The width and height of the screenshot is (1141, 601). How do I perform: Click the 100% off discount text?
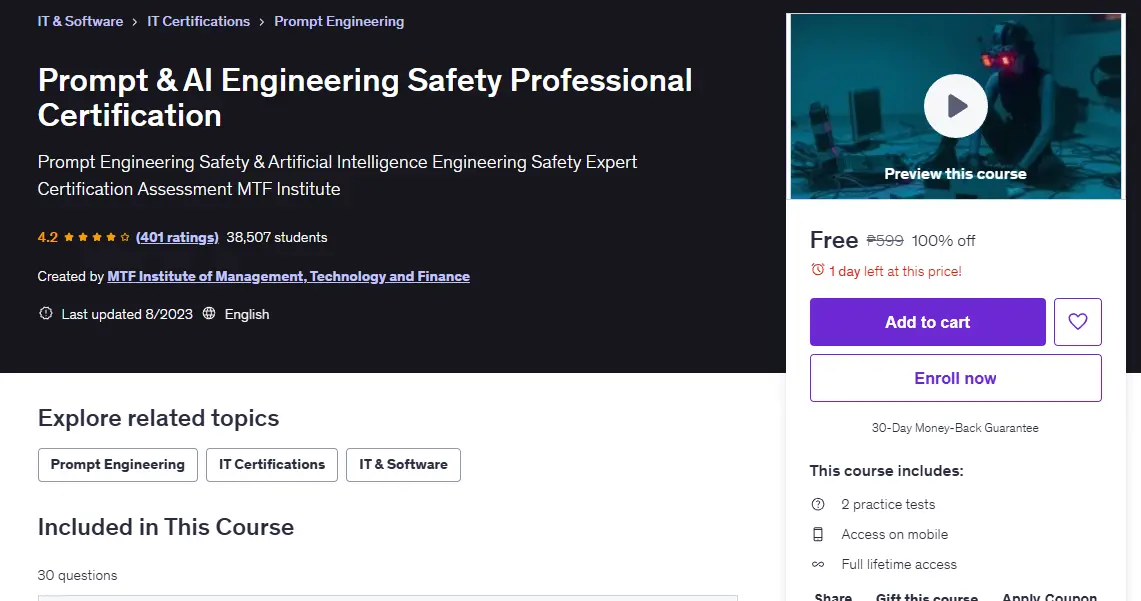click(x=944, y=241)
